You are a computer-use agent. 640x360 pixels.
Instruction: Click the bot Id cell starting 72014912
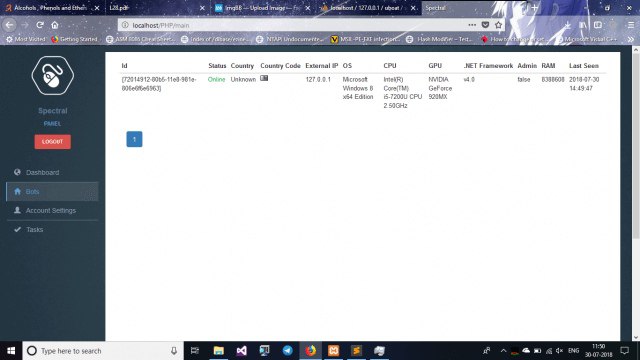[159, 84]
